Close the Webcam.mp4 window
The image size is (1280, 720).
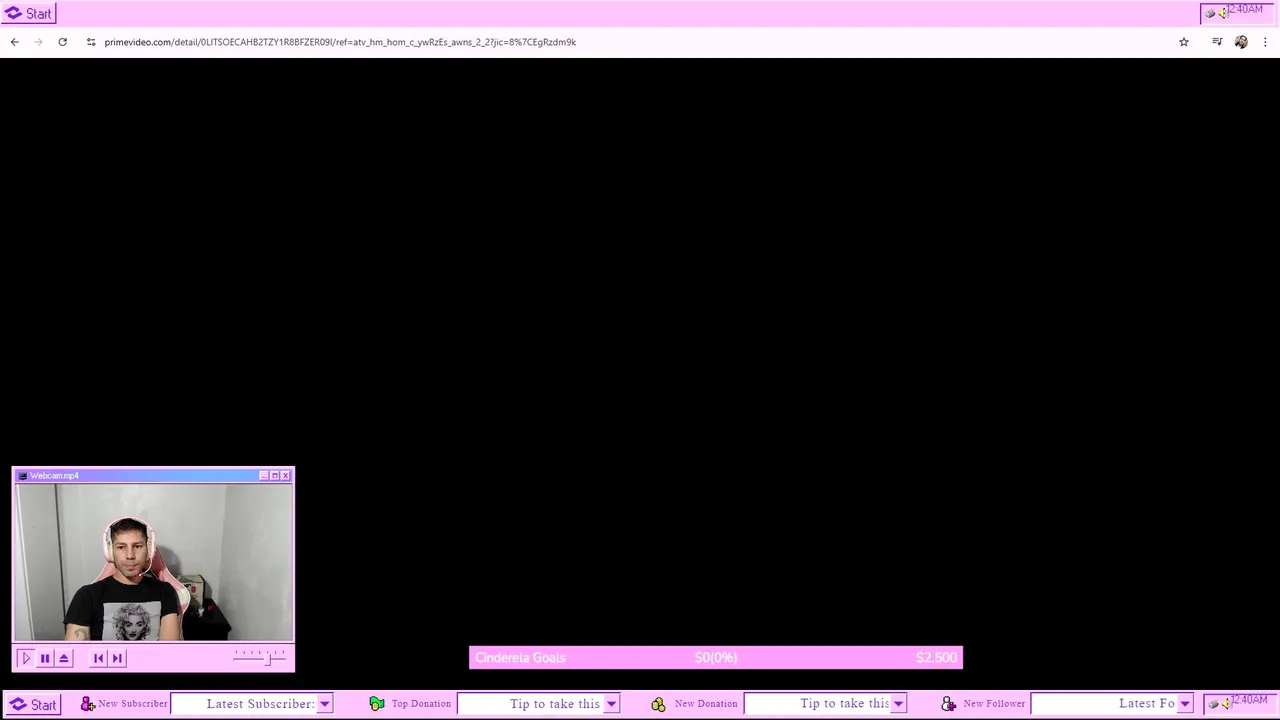(286, 476)
